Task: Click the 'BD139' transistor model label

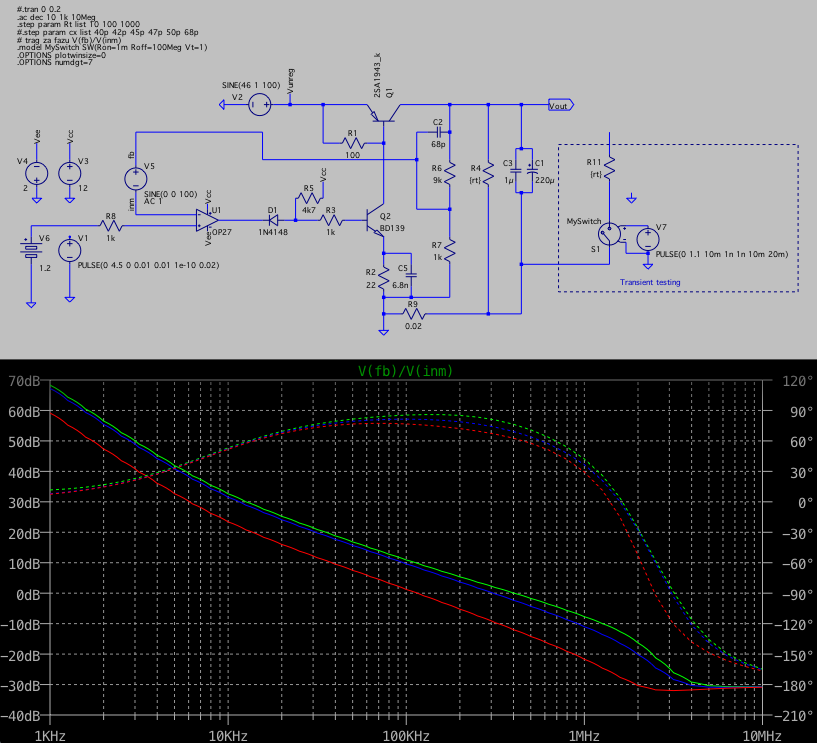Action: [x=392, y=228]
